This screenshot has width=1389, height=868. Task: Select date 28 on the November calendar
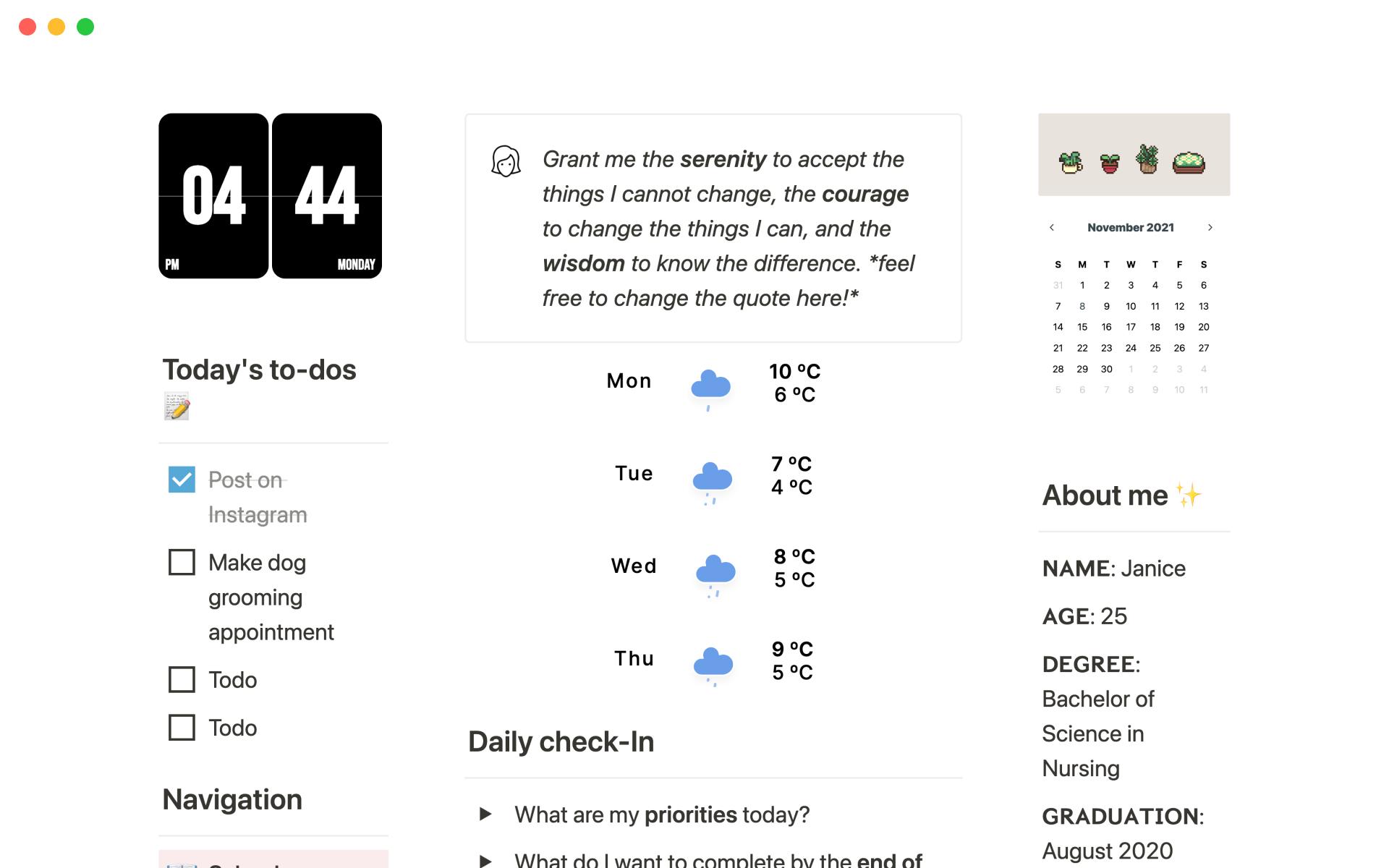pos(1056,367)
